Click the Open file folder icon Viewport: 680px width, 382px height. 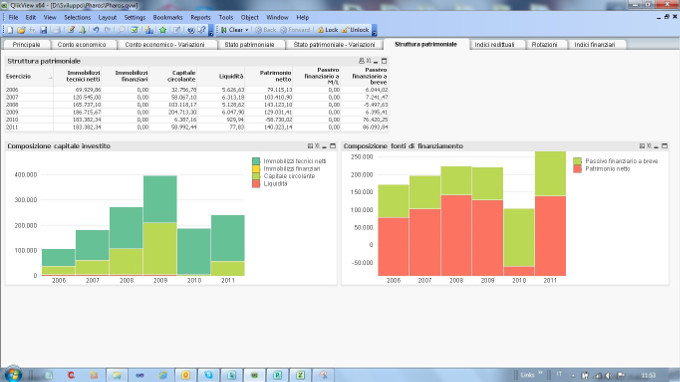(x=21, y=30)
